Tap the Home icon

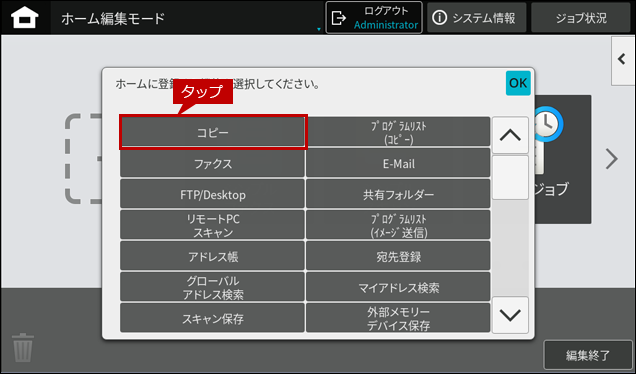click(x=25, y=18)
